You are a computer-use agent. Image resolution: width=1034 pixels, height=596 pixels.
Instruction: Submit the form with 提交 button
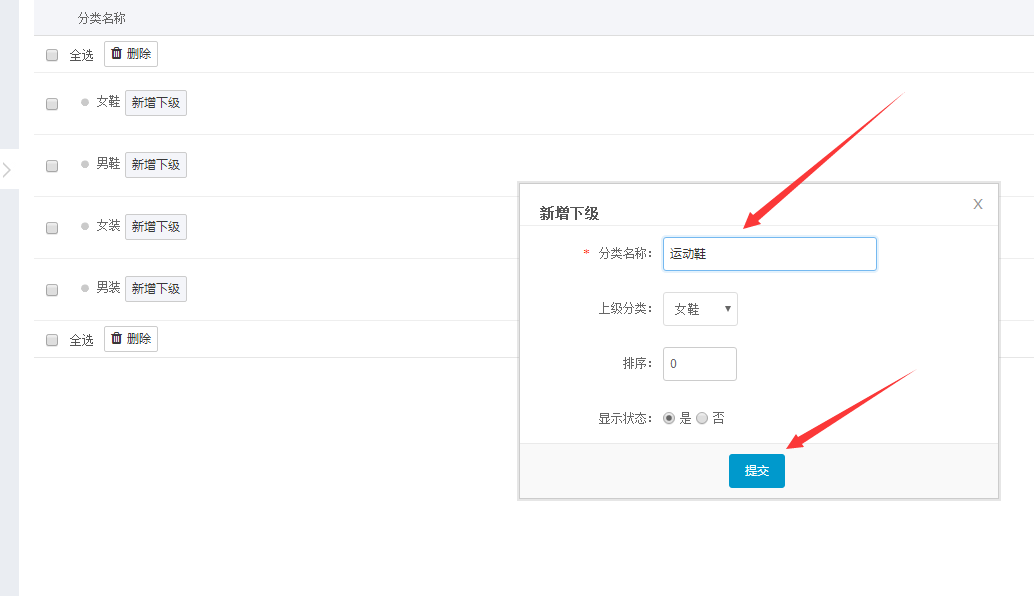click(x=756, y=471)
